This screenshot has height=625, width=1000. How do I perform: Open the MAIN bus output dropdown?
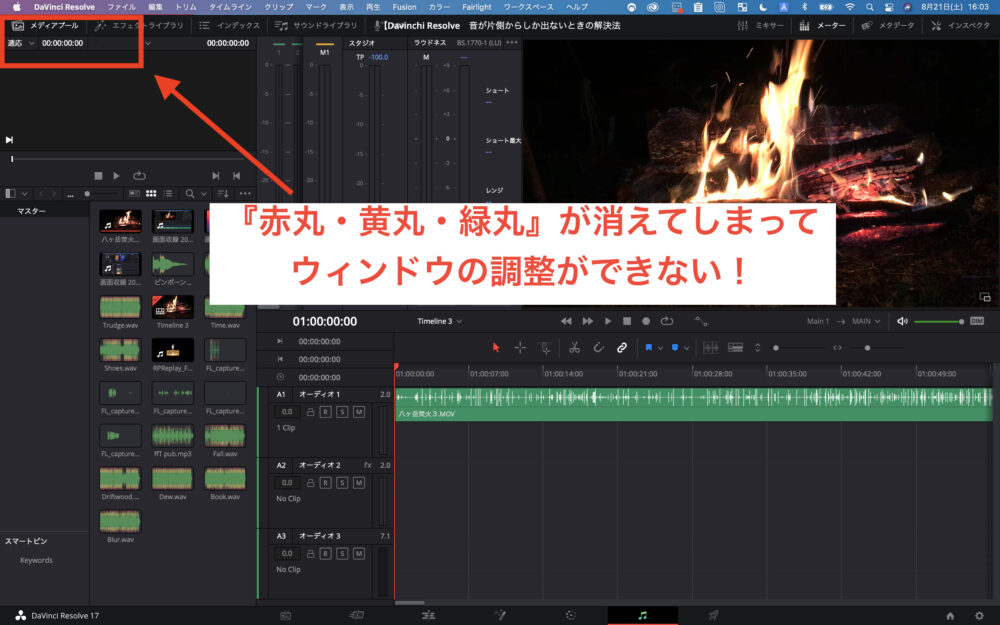point(866,321)
